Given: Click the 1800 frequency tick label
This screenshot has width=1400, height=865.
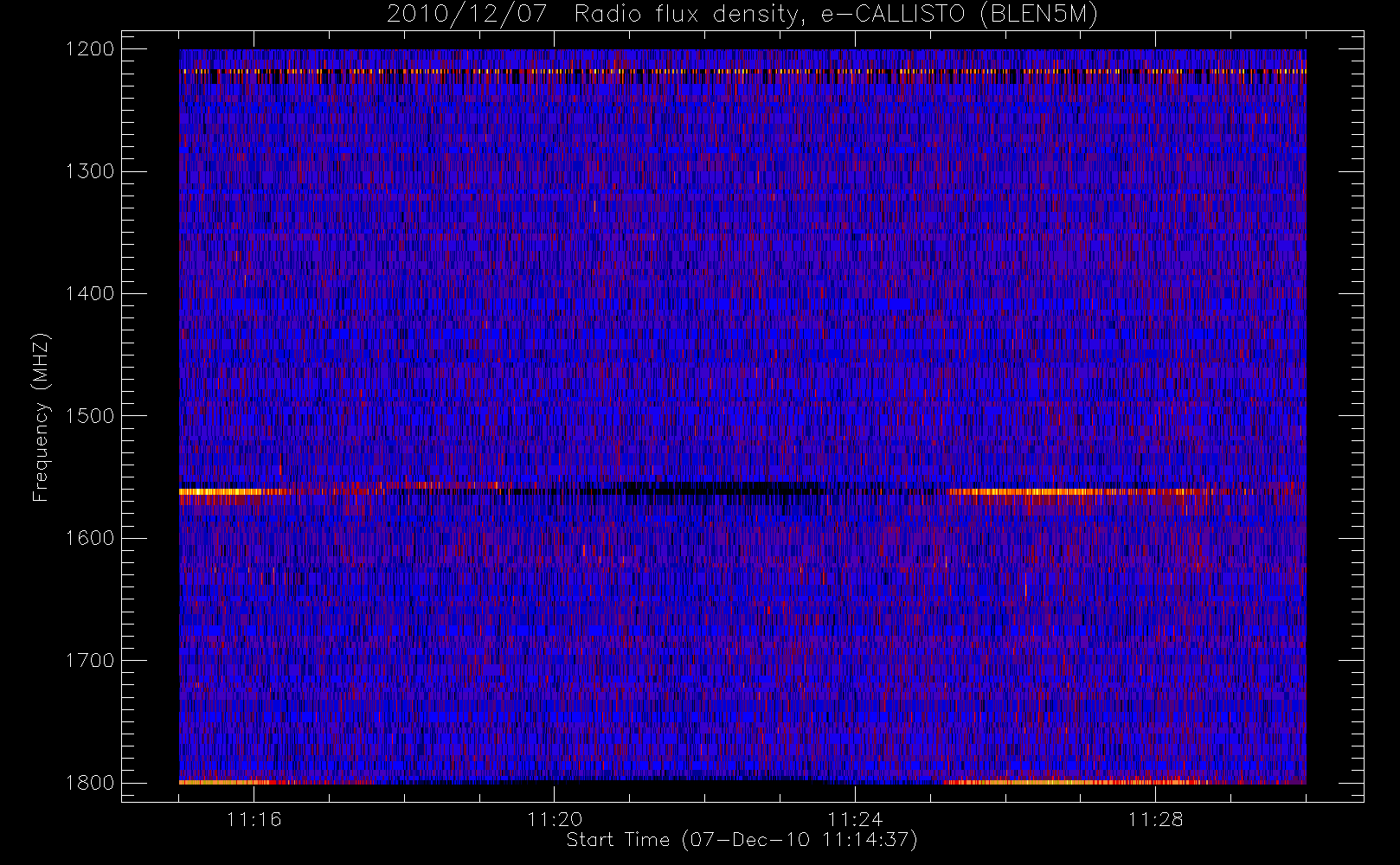Looking at the screenshot, I should [90, 782].
